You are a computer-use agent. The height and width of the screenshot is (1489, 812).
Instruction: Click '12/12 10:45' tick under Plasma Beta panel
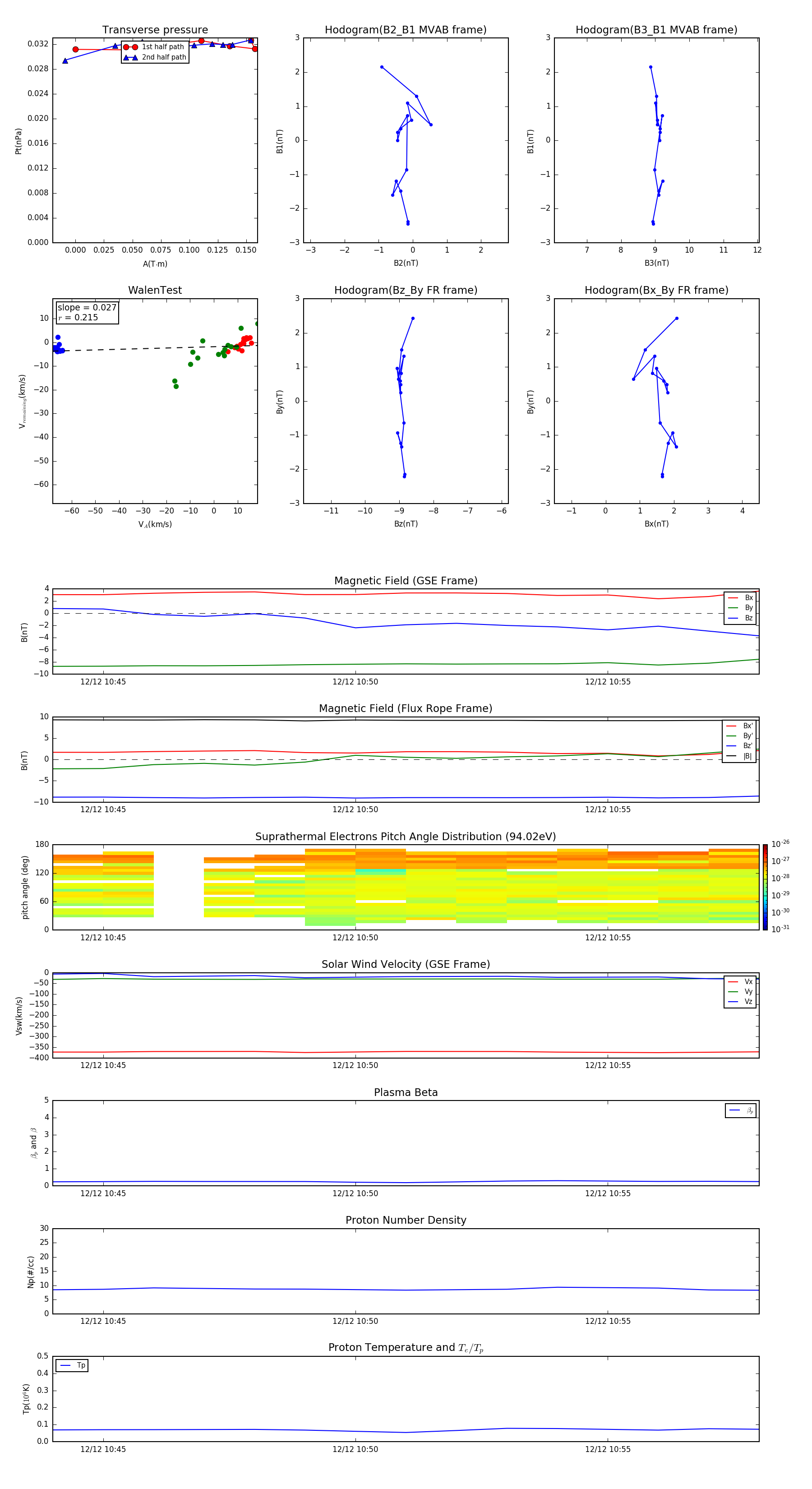coord(103,1193)
